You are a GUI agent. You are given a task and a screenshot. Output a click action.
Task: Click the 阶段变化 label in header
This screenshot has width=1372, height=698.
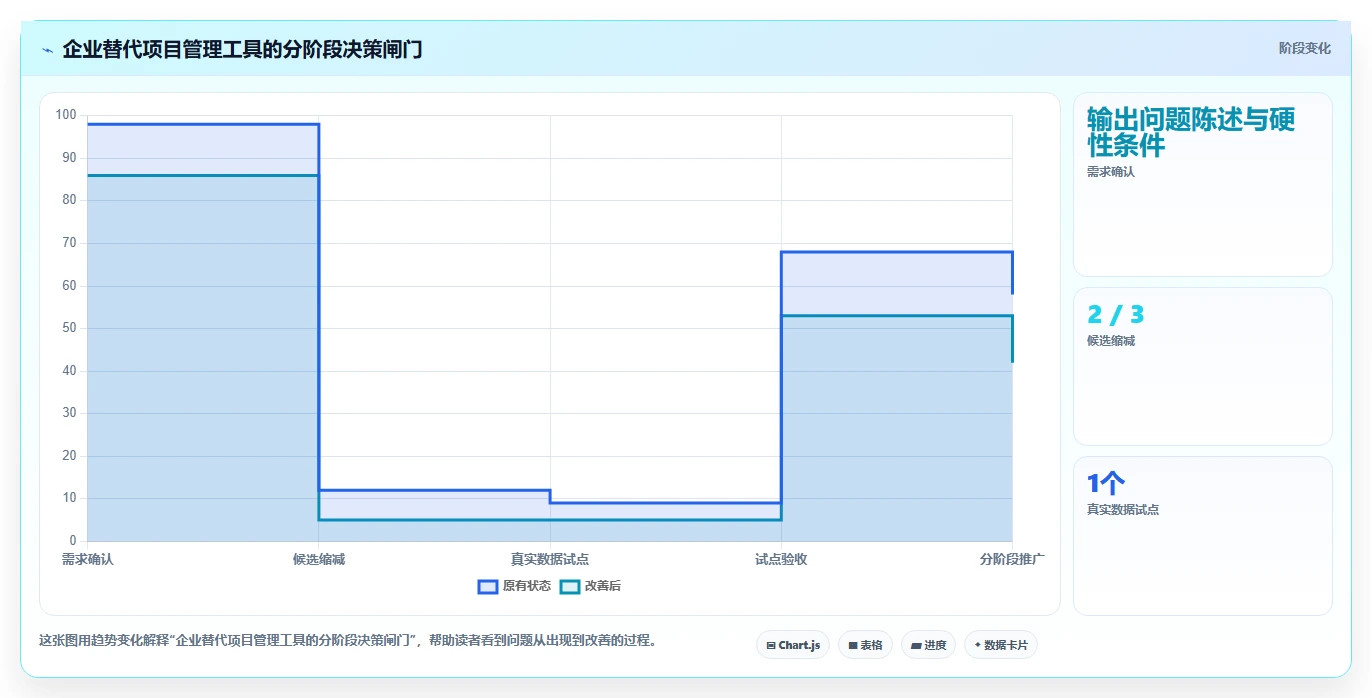tap(1305, 48)
